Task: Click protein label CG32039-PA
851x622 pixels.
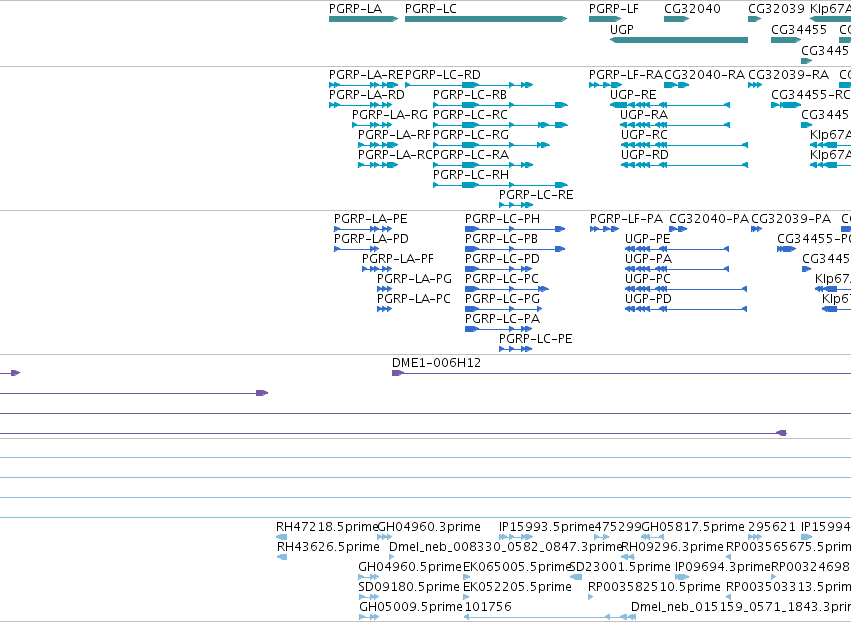Action: tap(791, 219)
